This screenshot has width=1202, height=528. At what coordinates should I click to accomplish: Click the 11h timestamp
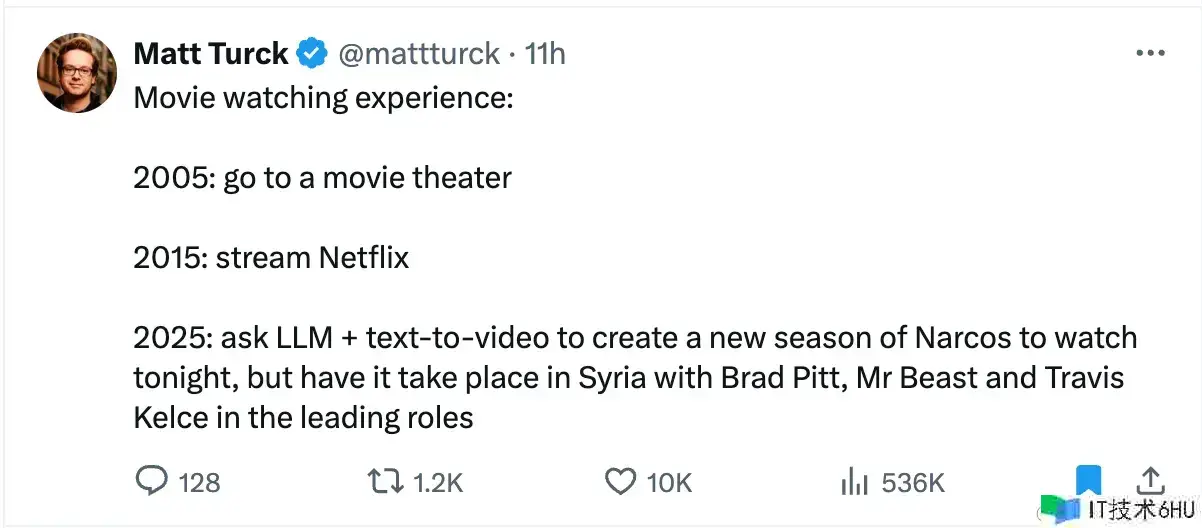click(545, 54)
